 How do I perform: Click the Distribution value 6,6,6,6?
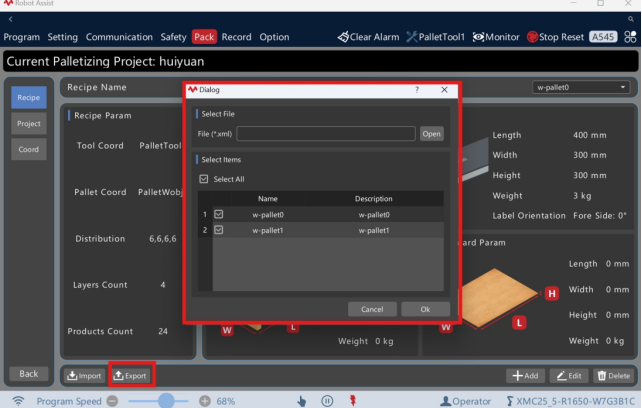click(x=163, y=238)
